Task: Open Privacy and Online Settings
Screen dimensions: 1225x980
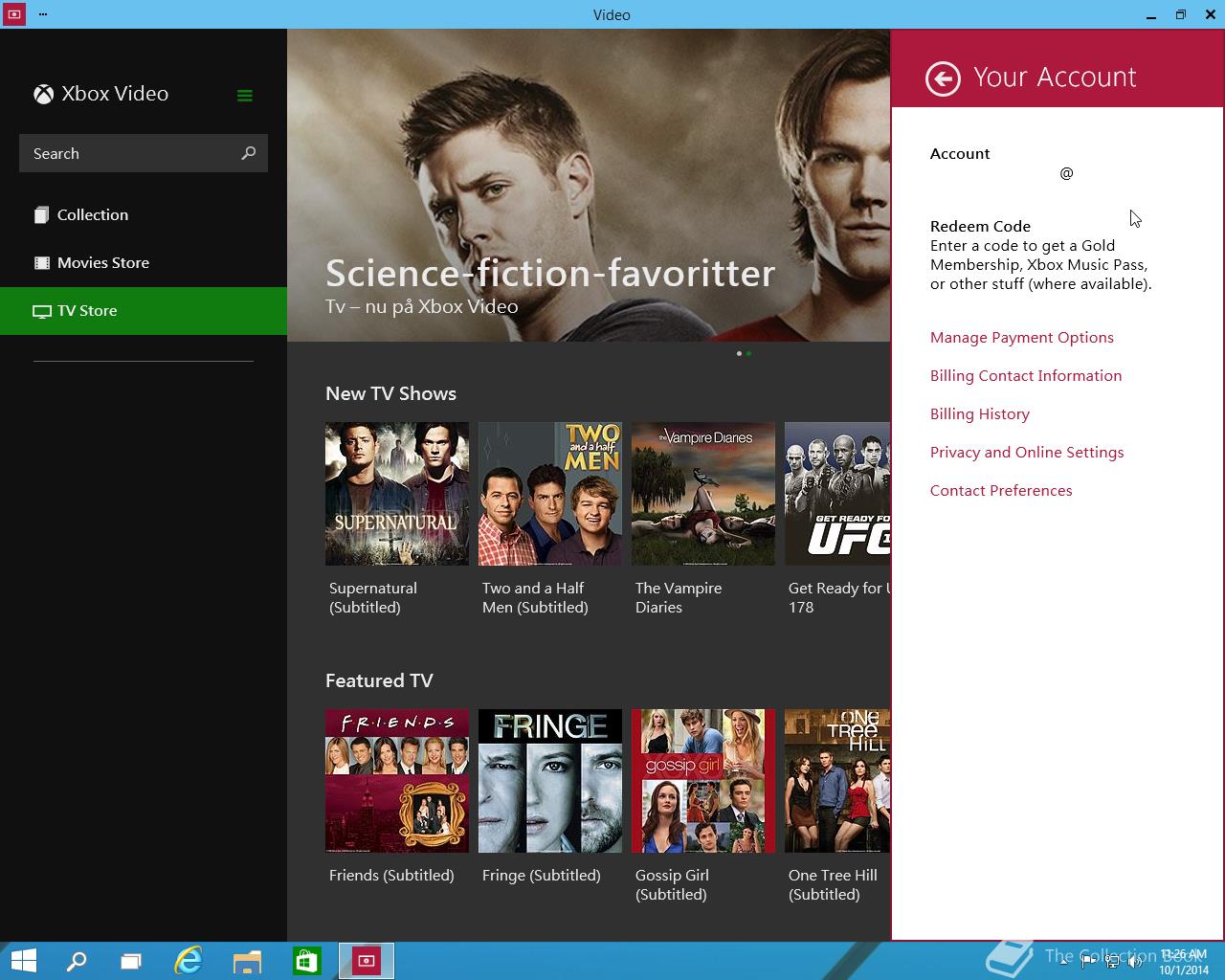Action: [1027, 453]
